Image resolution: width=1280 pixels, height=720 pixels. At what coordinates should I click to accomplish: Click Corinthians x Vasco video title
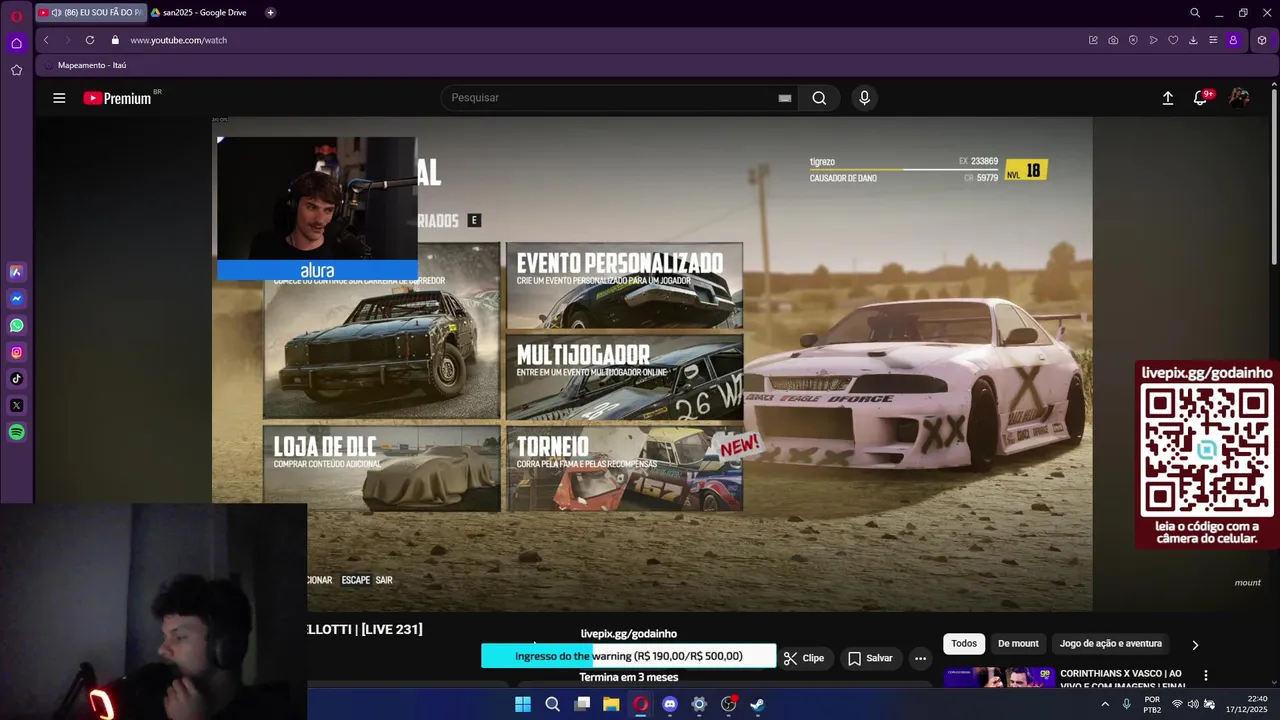pos(1122,680)
